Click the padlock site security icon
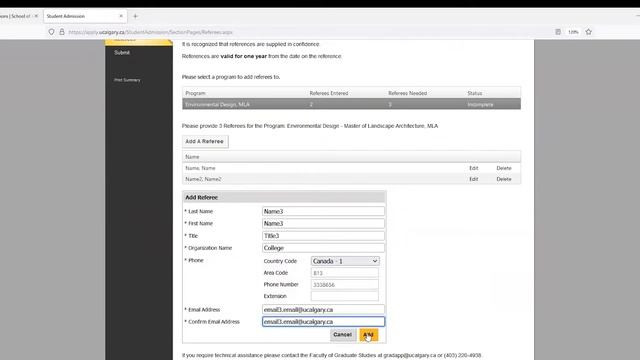The image size is (640, 360). pyautogui.click(x=62, y=32)
